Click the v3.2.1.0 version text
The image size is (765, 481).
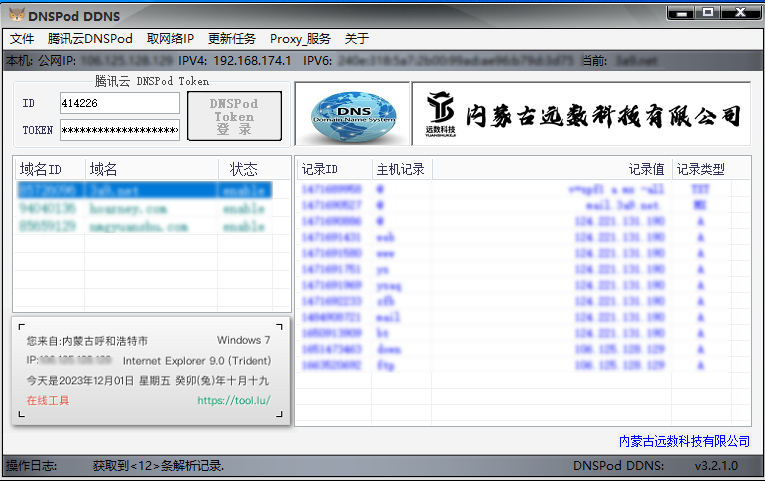(716, 466)
